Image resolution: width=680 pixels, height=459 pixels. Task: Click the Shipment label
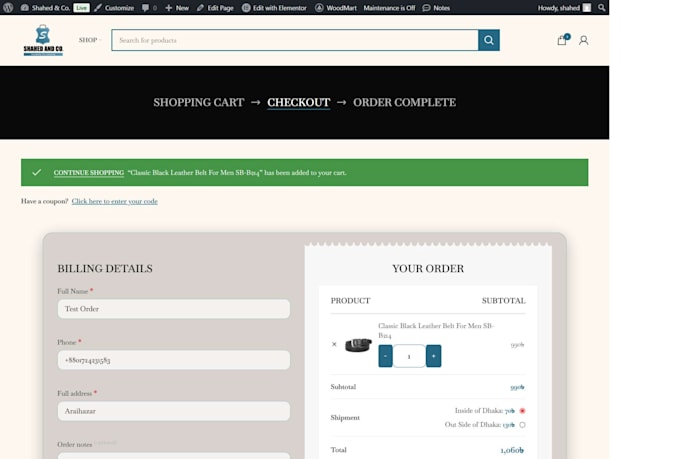(x=345, y=418)
